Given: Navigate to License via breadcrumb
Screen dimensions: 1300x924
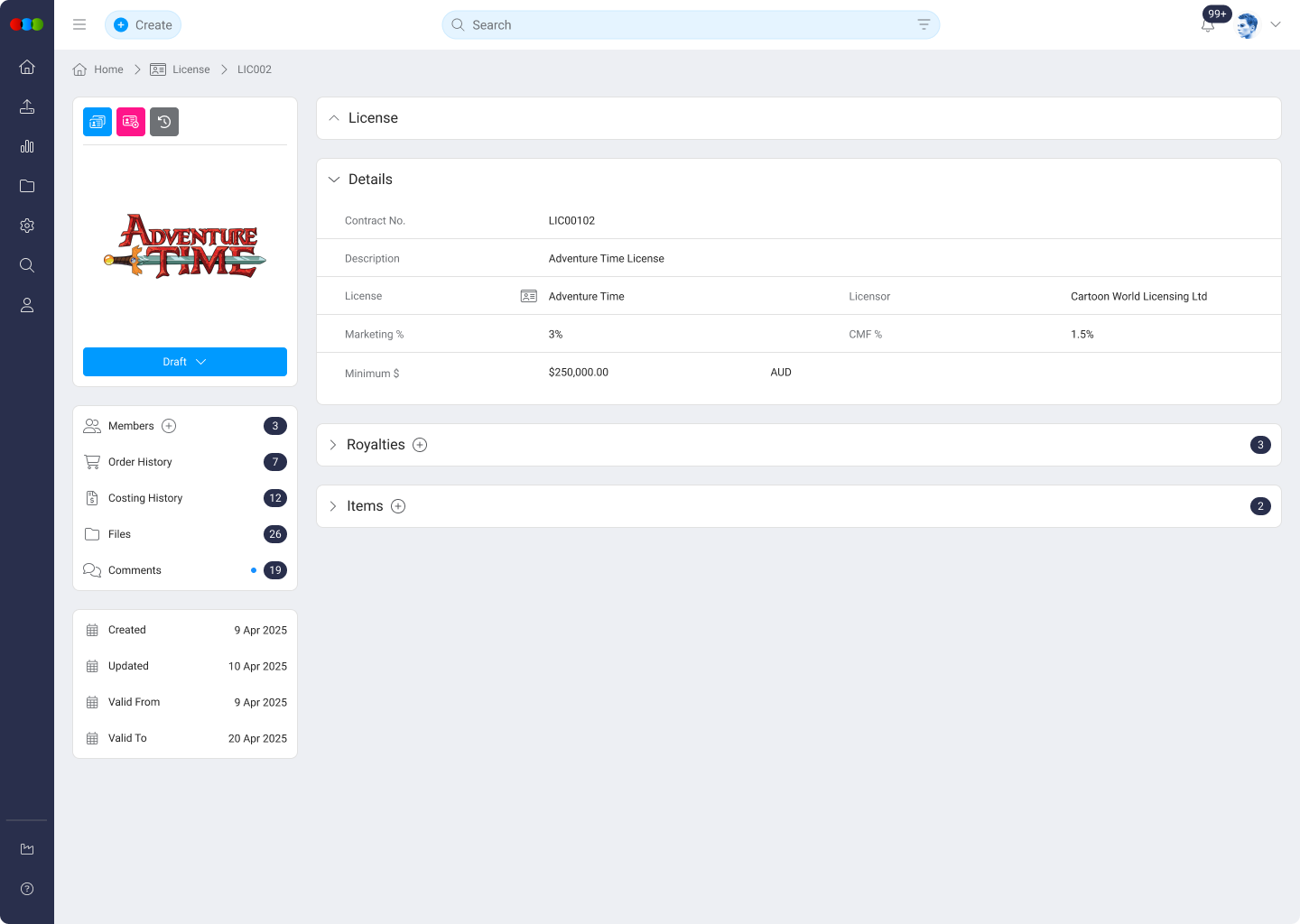Looking at the screenshot, I should tap(191, 69).
